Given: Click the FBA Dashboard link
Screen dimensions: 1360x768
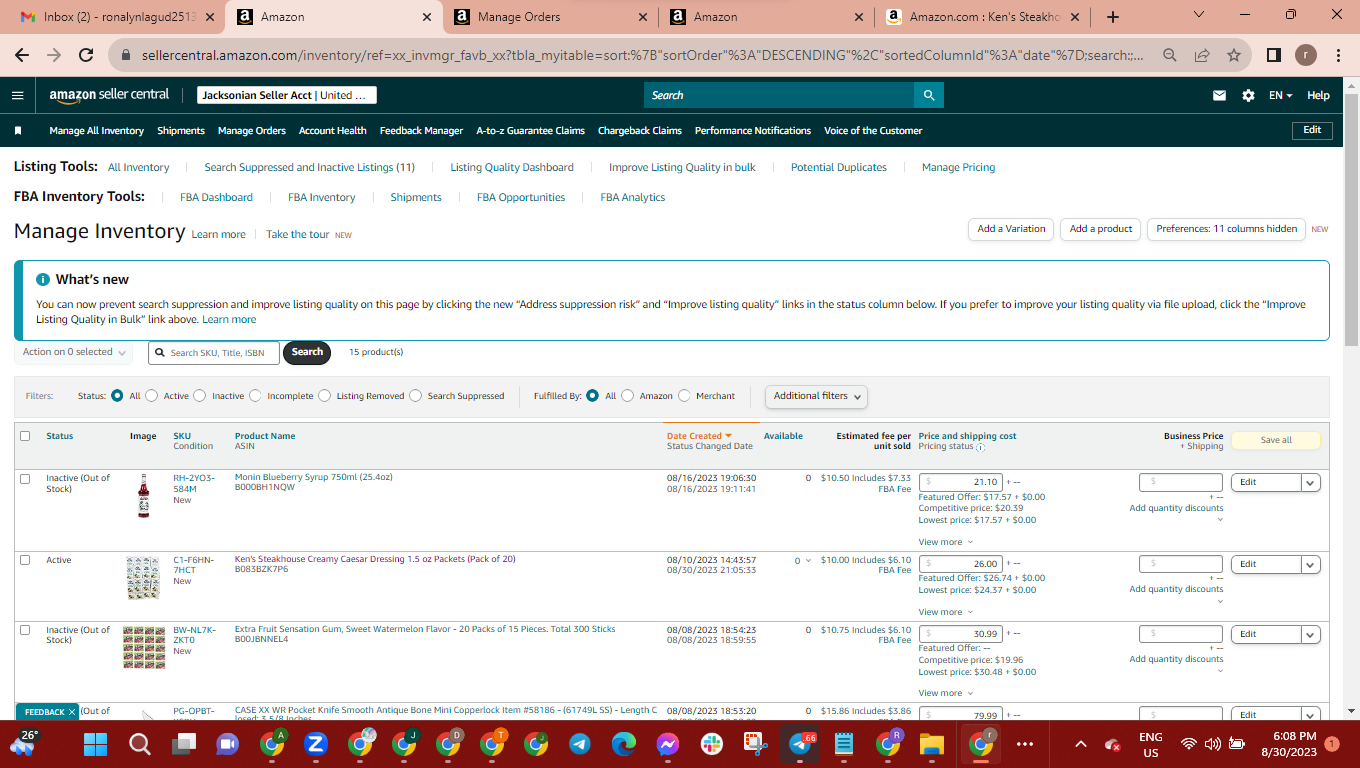Looking at the screenshot, I should tap(217, 198).
